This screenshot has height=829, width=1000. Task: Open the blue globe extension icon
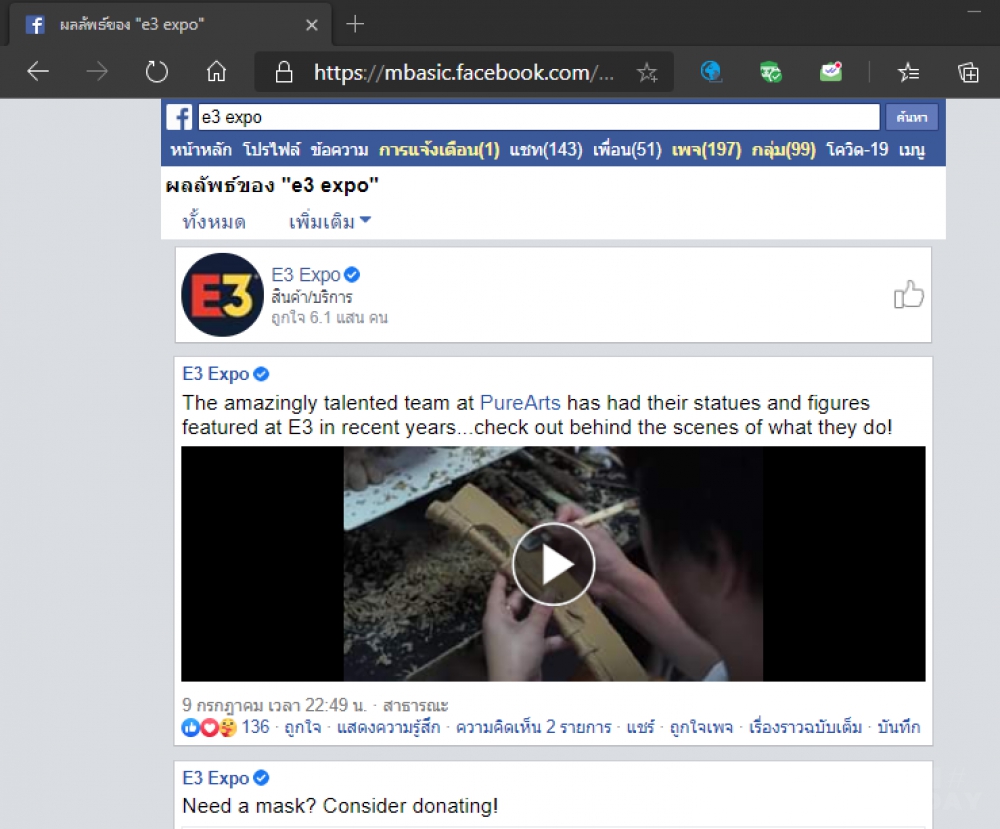tap(710, 71)
